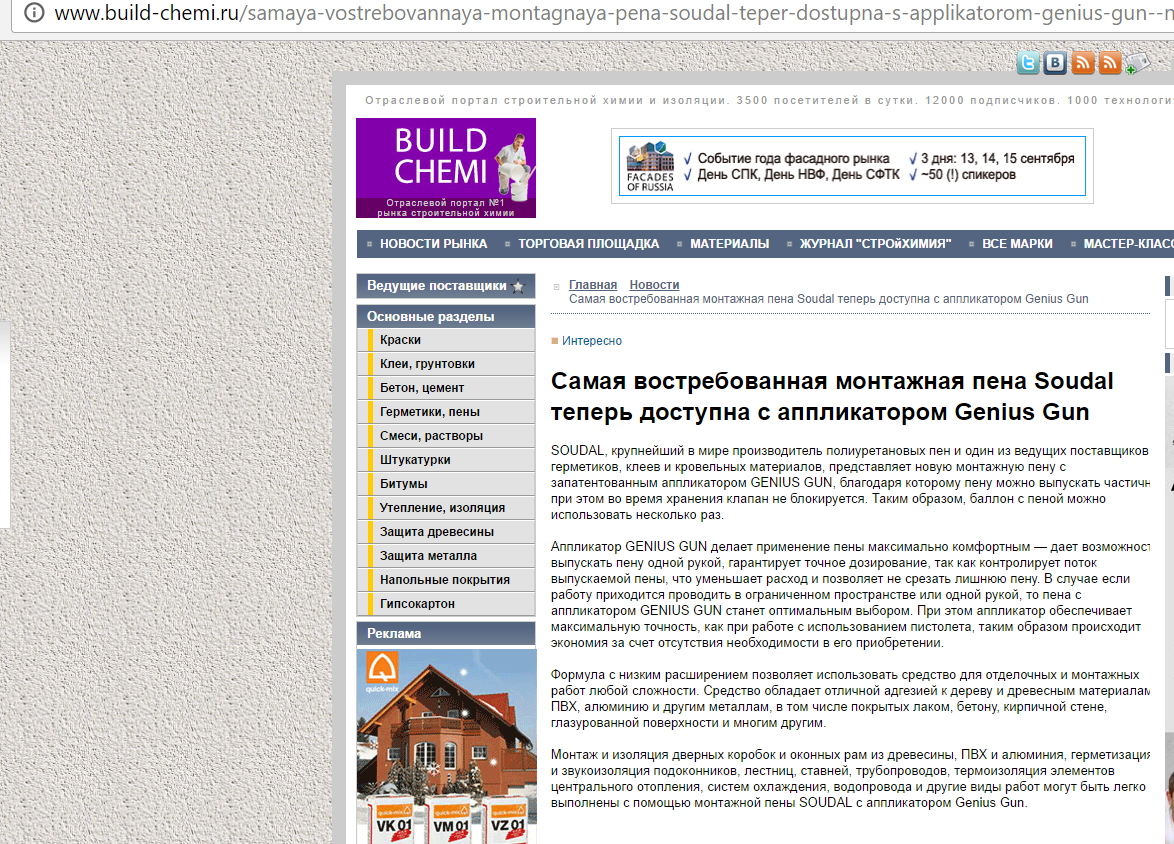Open ВСЕ МАРКИ in the navigation bar

(1017, 244)
